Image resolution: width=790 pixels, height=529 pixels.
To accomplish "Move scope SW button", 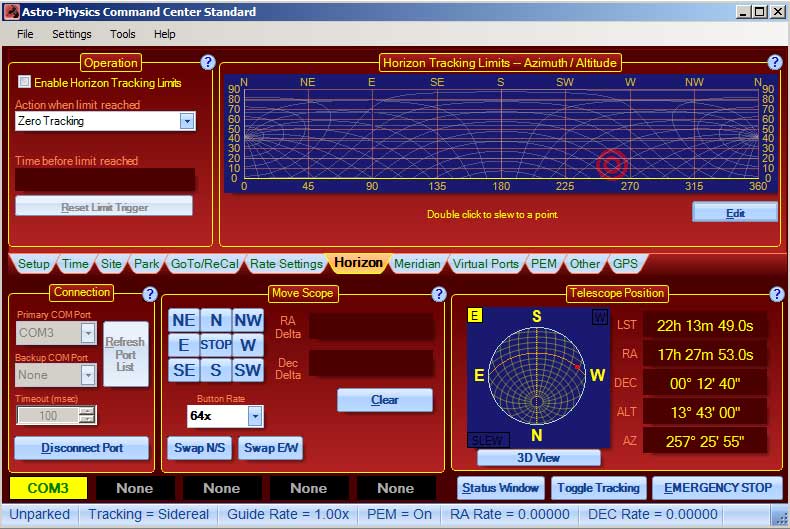I will tap(248, 370).
